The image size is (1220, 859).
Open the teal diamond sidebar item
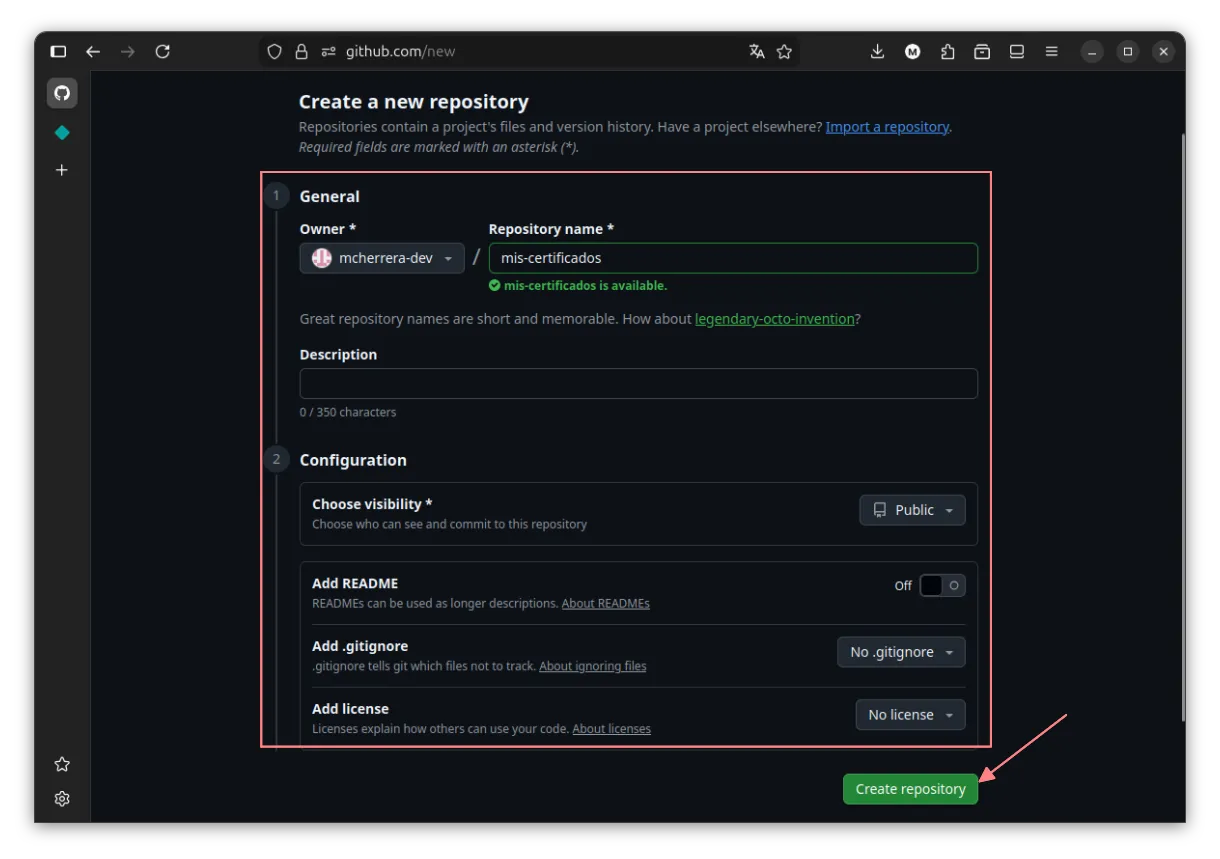point(62,132)
